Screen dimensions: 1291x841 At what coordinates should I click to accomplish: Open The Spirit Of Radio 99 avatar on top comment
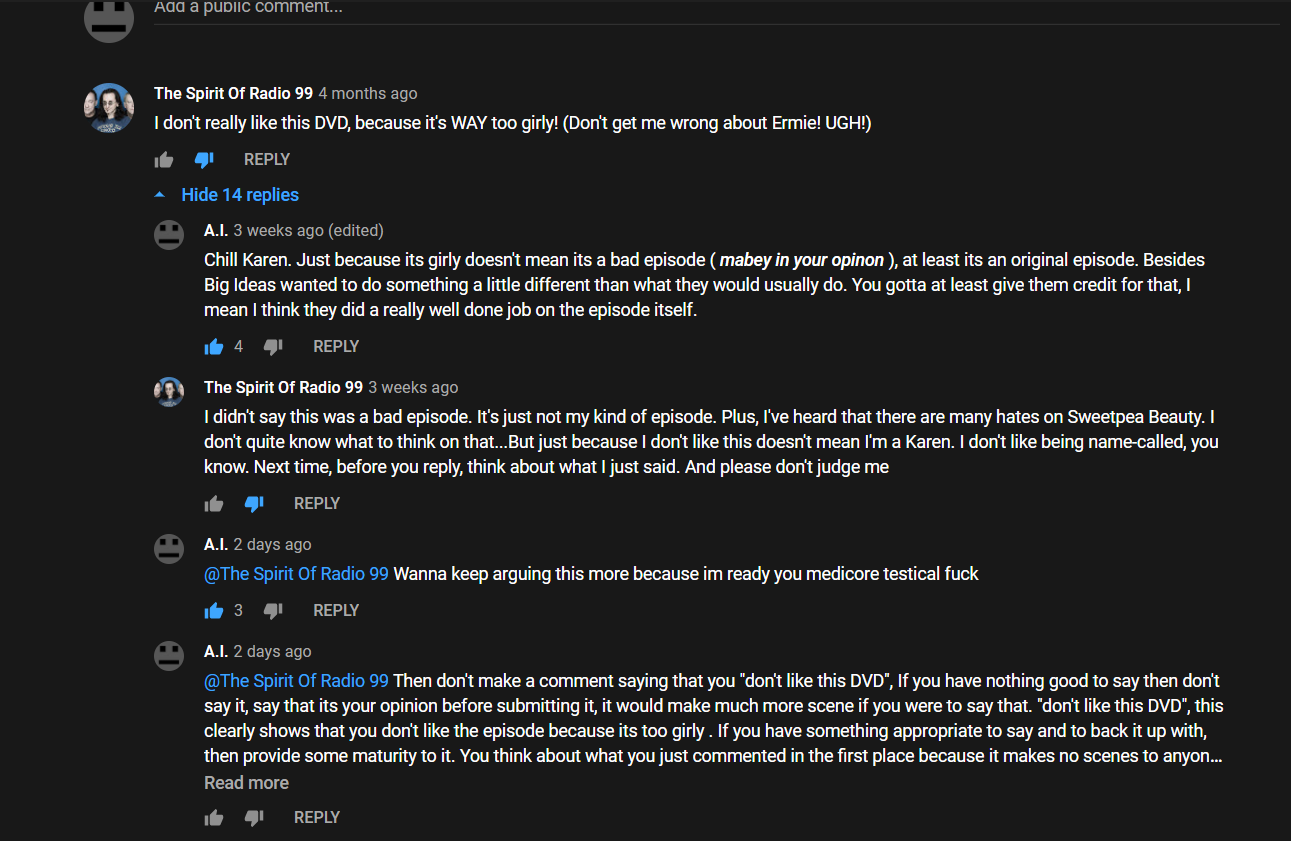click(x=109, y=108)
